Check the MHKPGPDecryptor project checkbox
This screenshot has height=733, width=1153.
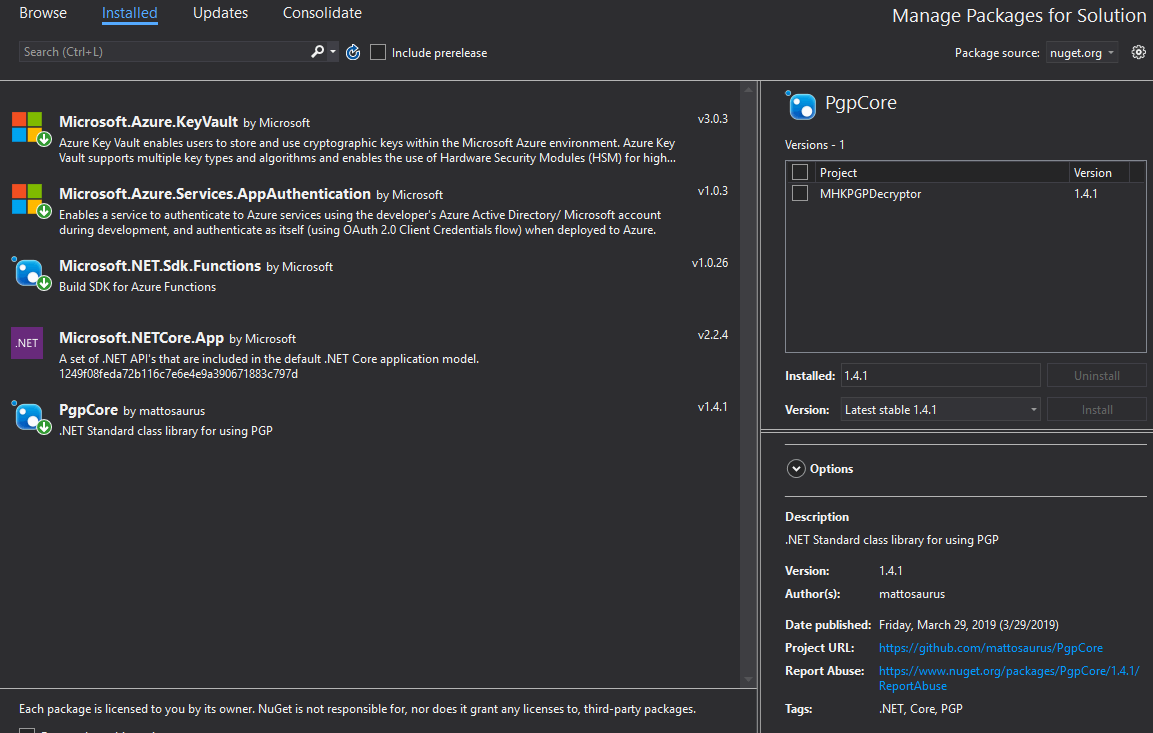(800, 194)
